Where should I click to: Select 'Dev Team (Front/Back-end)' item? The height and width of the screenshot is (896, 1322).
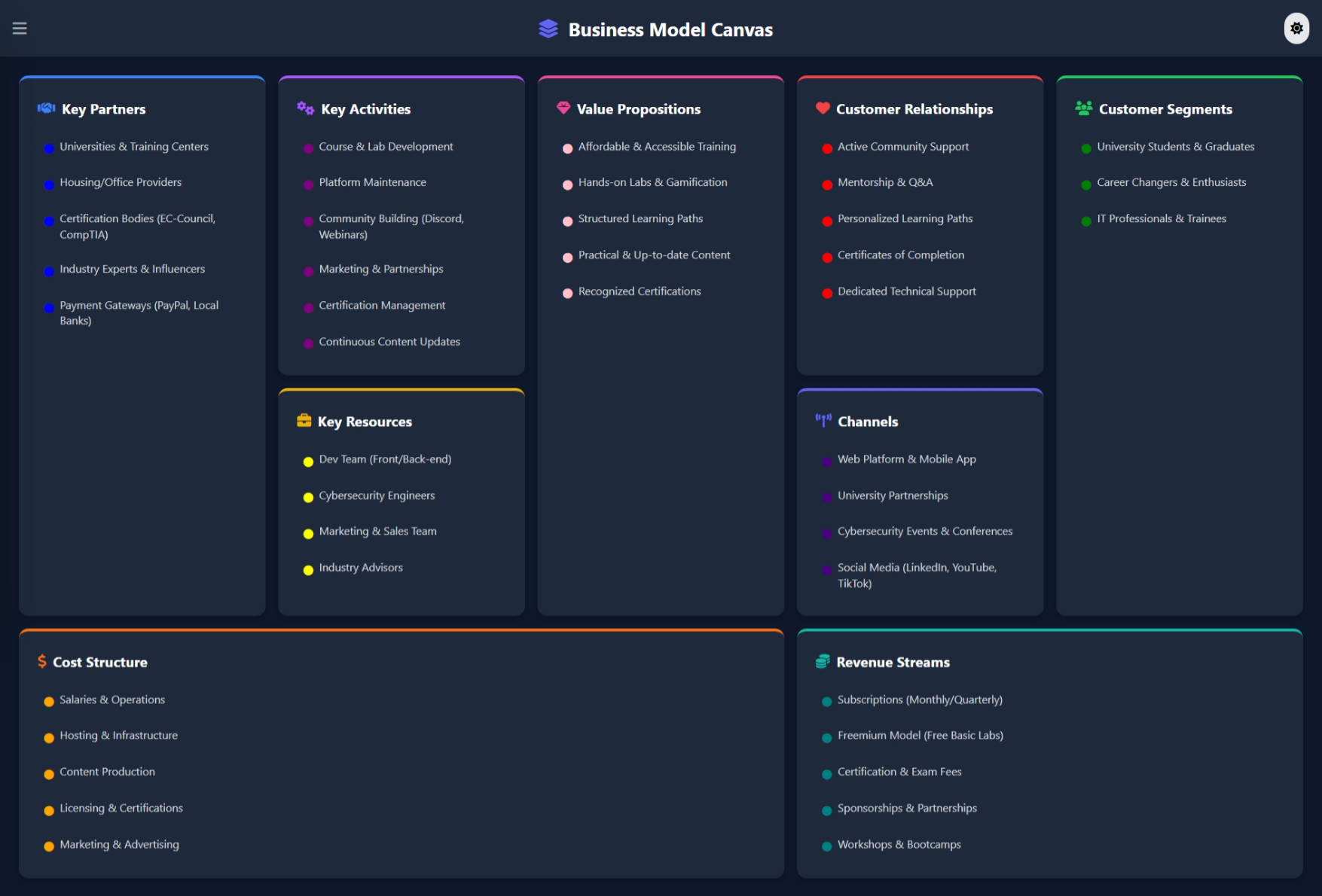(385, 459)
